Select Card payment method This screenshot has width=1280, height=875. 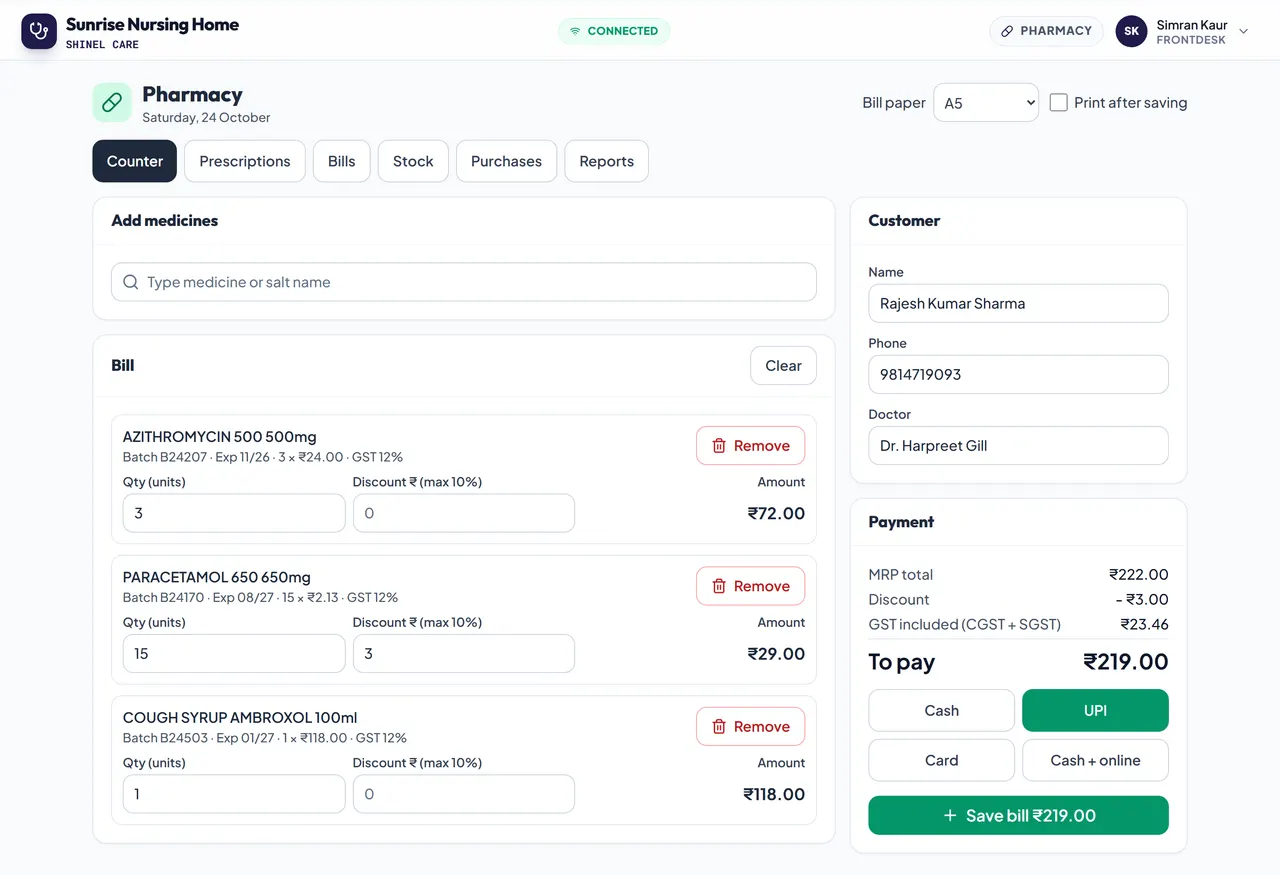[942, 760]
